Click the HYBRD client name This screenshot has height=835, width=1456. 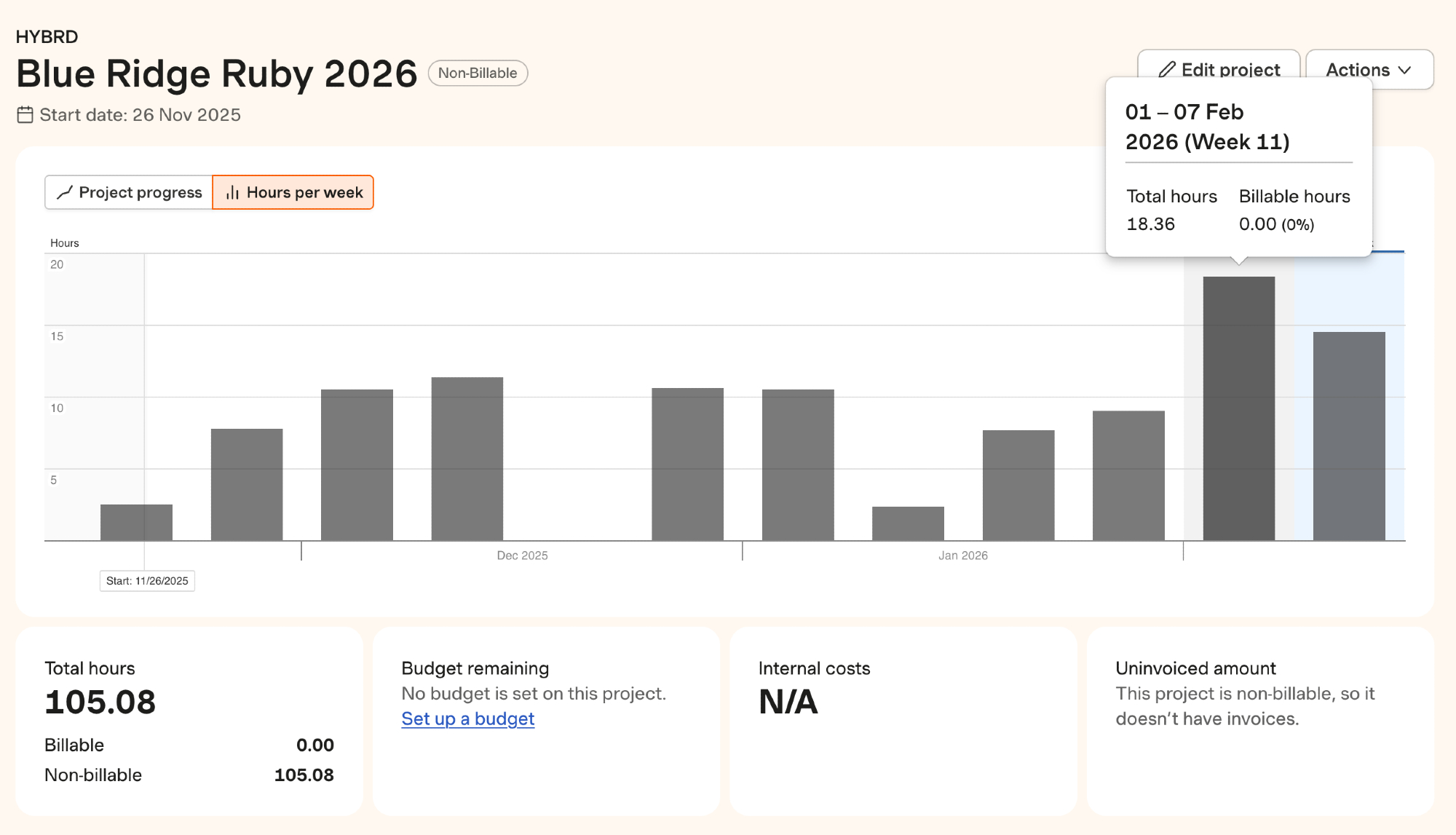47,37
